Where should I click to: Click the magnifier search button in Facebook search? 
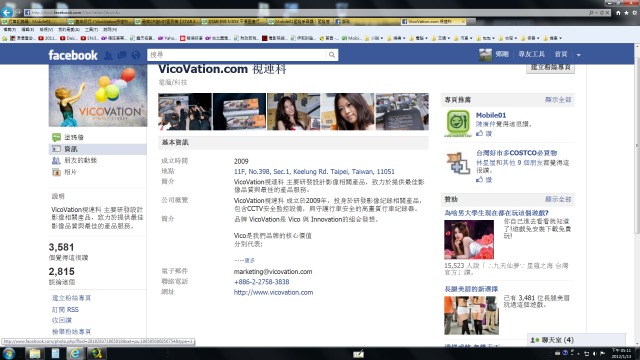click(x=332, y=55)
